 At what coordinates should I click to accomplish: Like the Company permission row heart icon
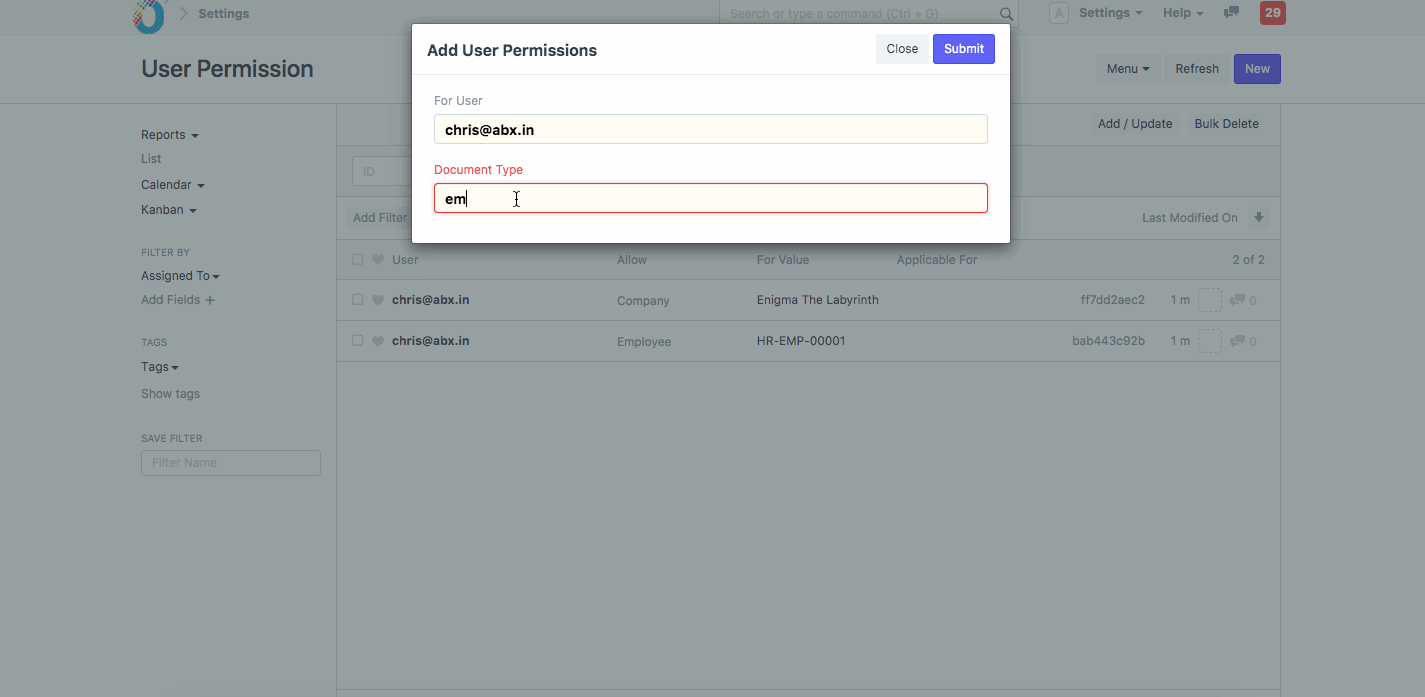pyautogui.click(x=378, y=300)
